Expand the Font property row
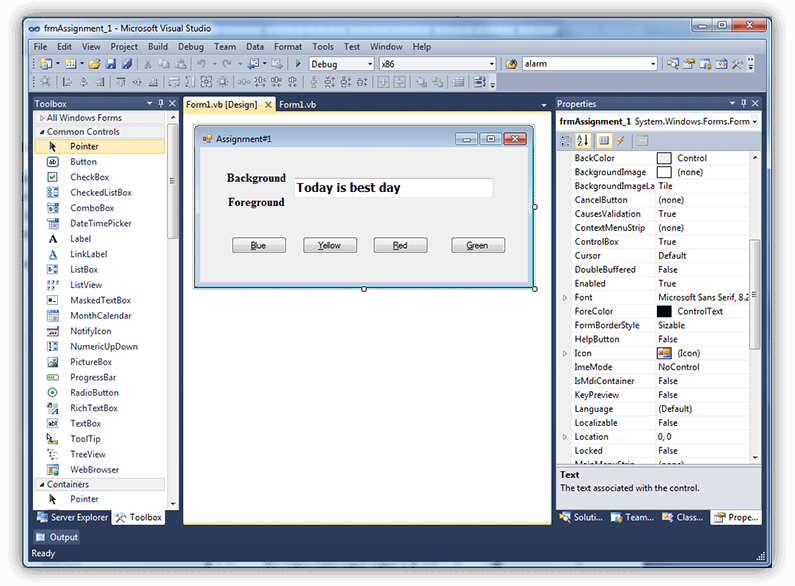The width and height of the screenshot is (795, 586). point(565,298)
